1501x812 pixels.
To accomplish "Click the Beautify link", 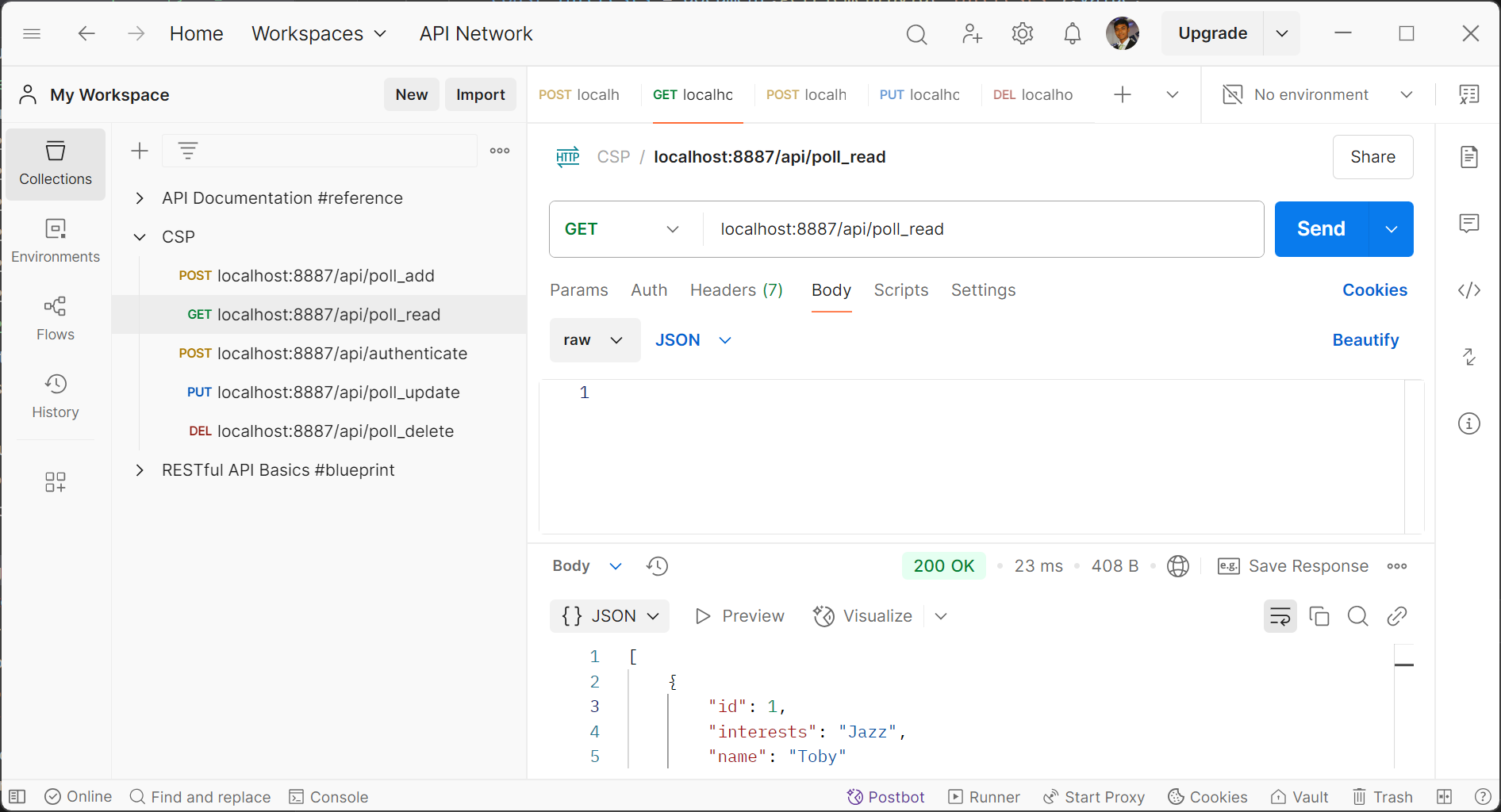I will (x=1365, y=340).
